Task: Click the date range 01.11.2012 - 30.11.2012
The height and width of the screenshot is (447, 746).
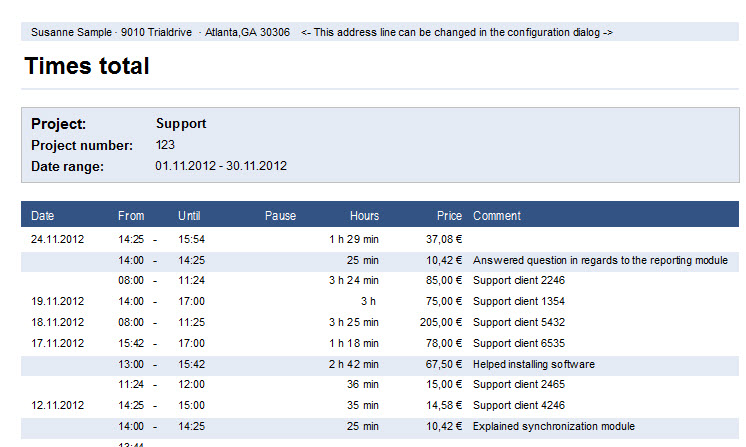Action: (221, 166)
